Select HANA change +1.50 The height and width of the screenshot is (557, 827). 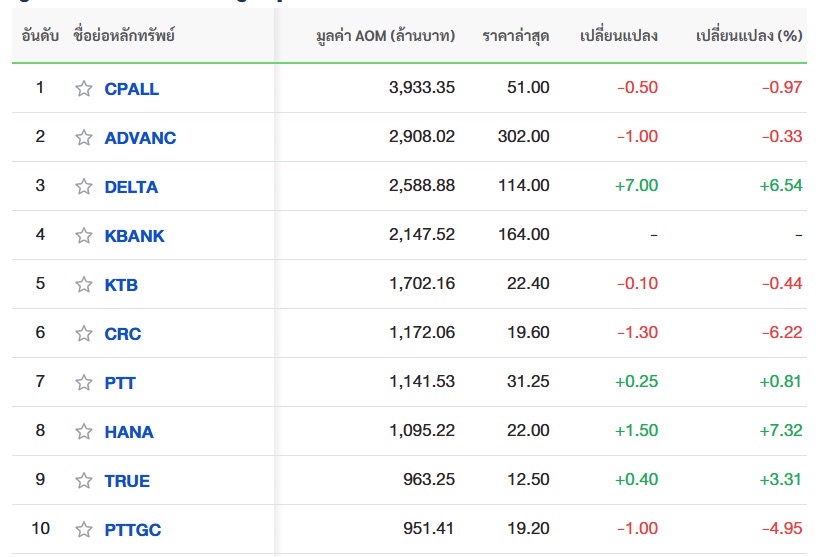pyautogui.click(x=637, y=431)
